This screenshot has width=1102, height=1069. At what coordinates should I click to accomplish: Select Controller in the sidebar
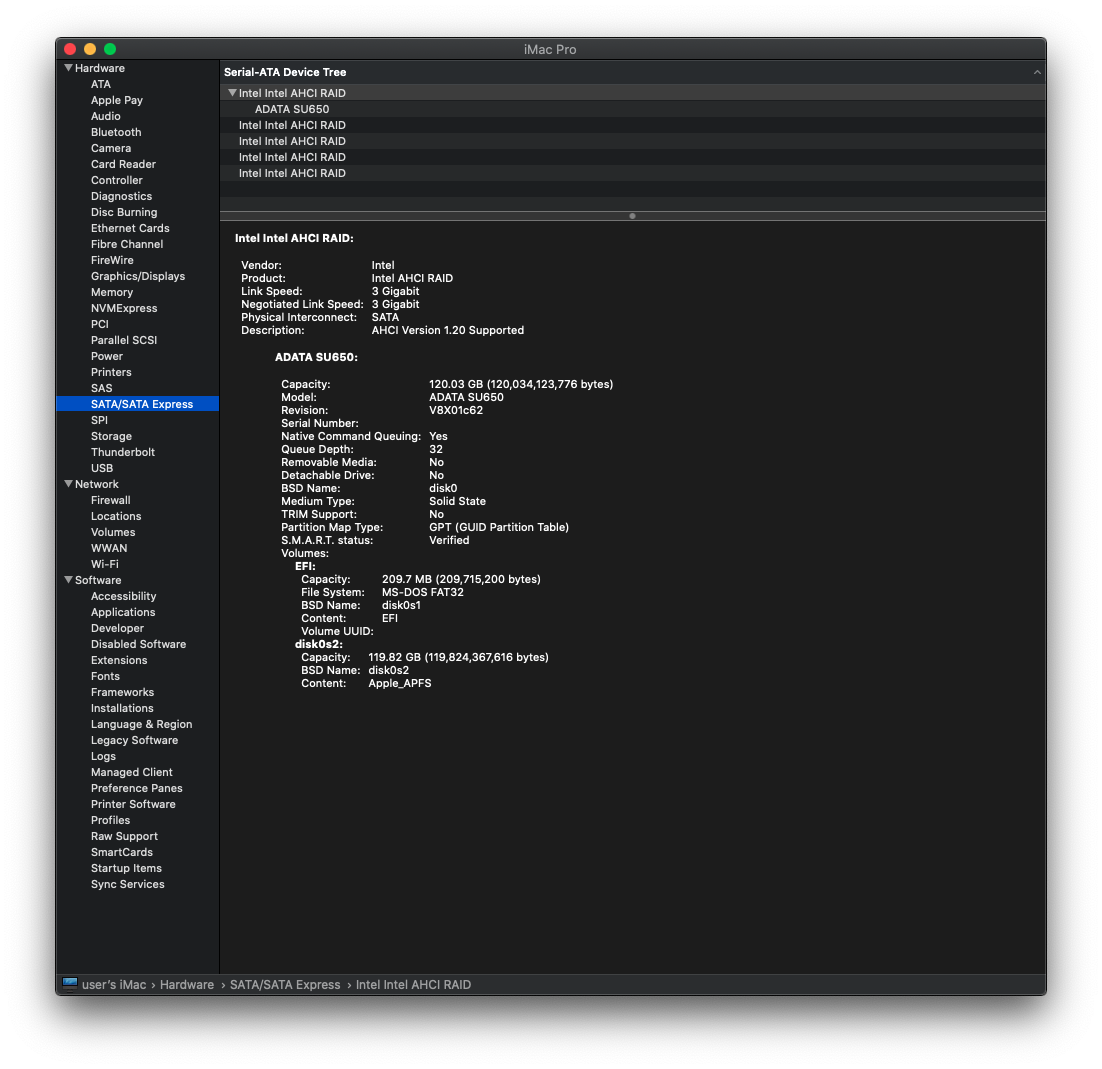pos(117,181)
